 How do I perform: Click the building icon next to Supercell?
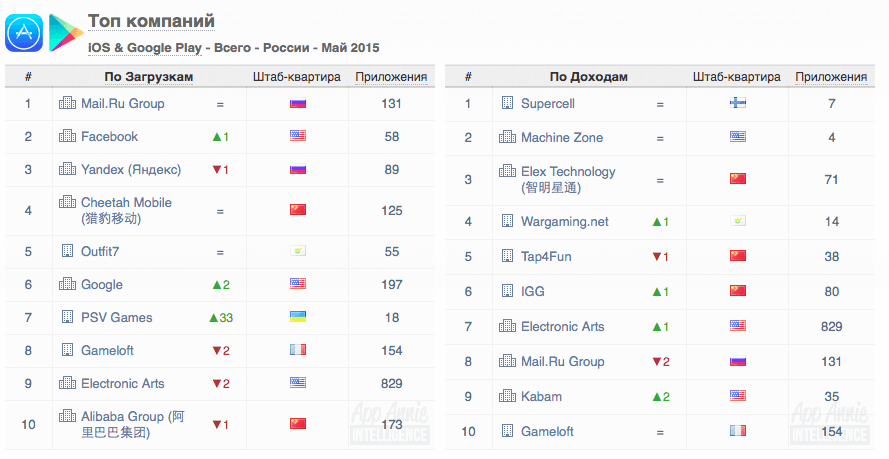point(507,103)
